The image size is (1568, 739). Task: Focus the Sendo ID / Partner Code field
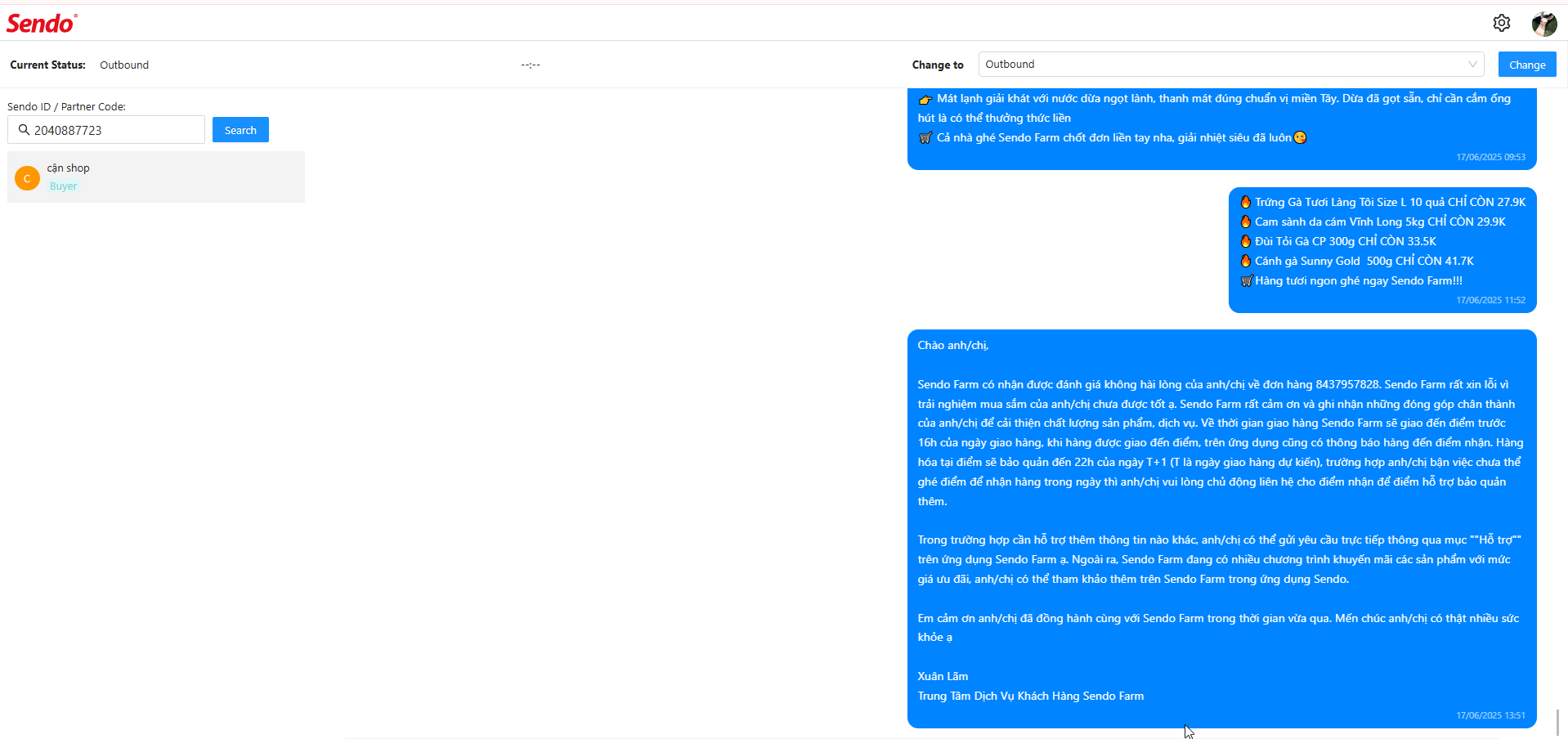[x=106, y=130]
